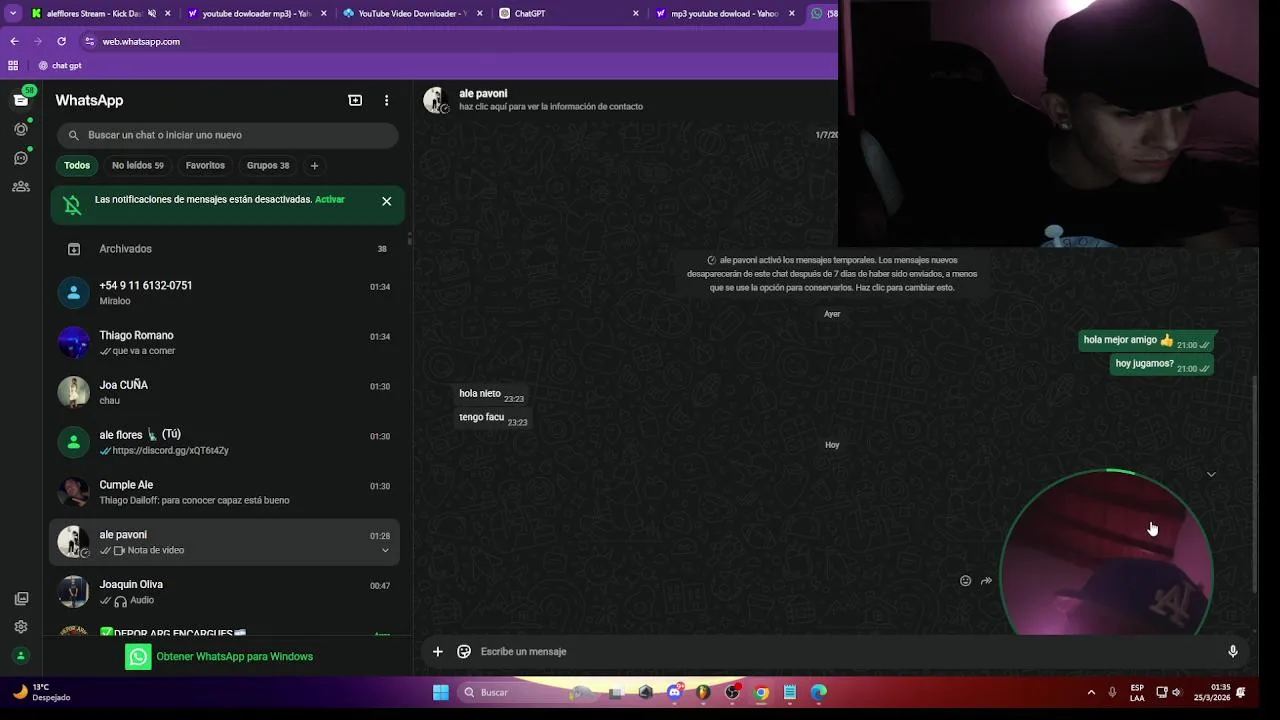Click the search chats input field

pos(228,135)
